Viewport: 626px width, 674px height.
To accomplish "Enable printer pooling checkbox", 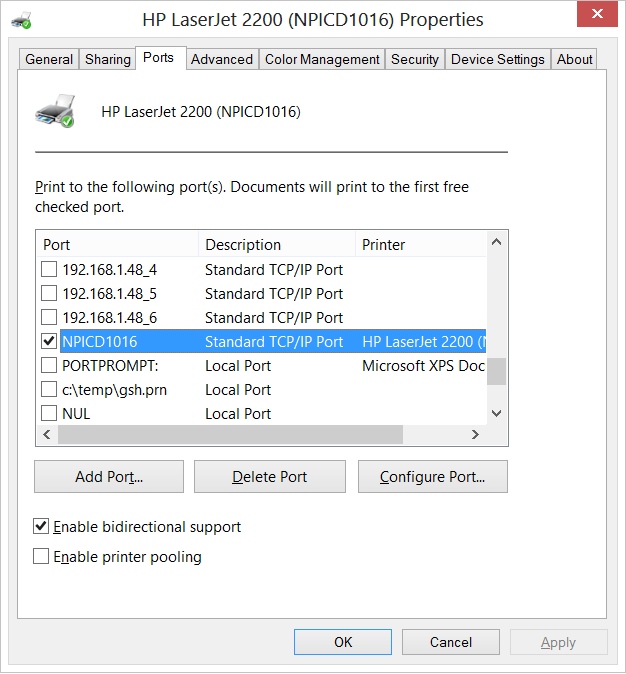I will click(x=41, y=557).
